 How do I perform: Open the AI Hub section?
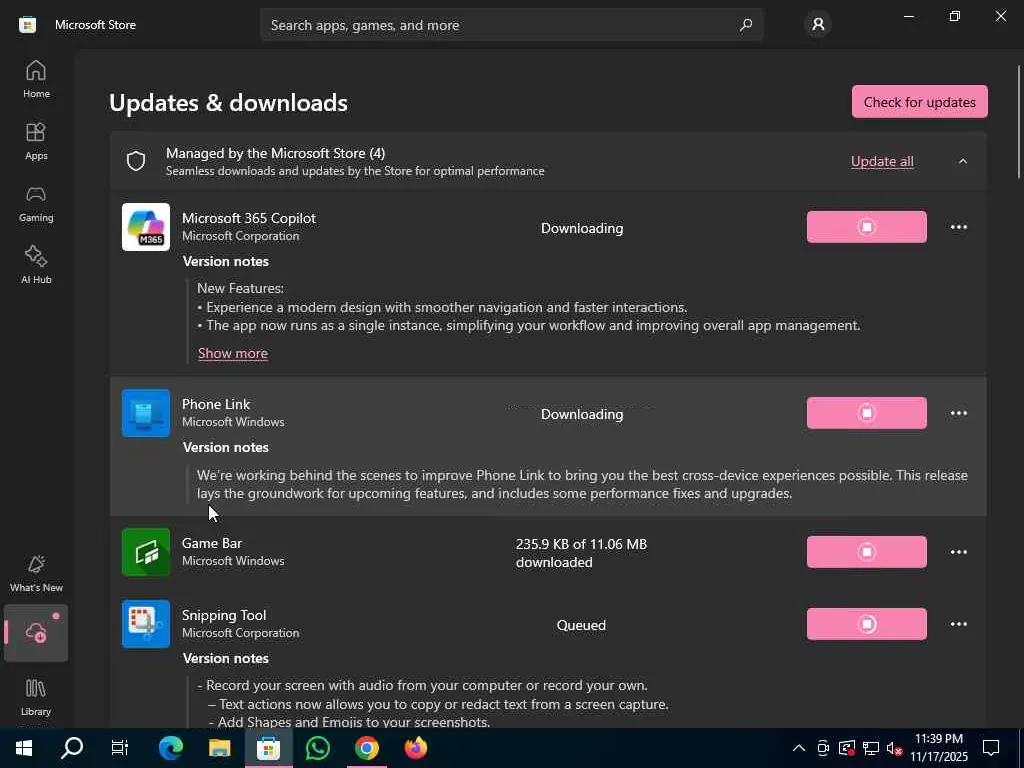pos(36,264)
